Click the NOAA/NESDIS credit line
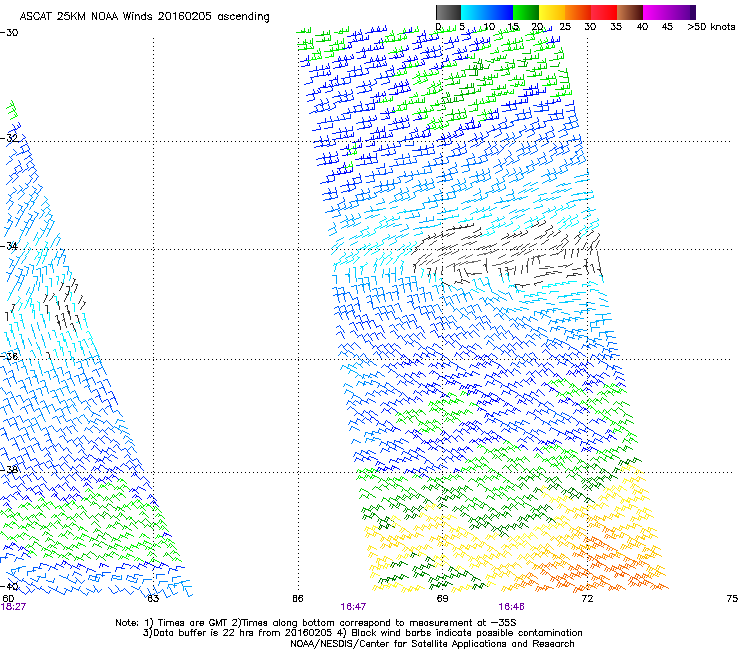 pos(432,644)
